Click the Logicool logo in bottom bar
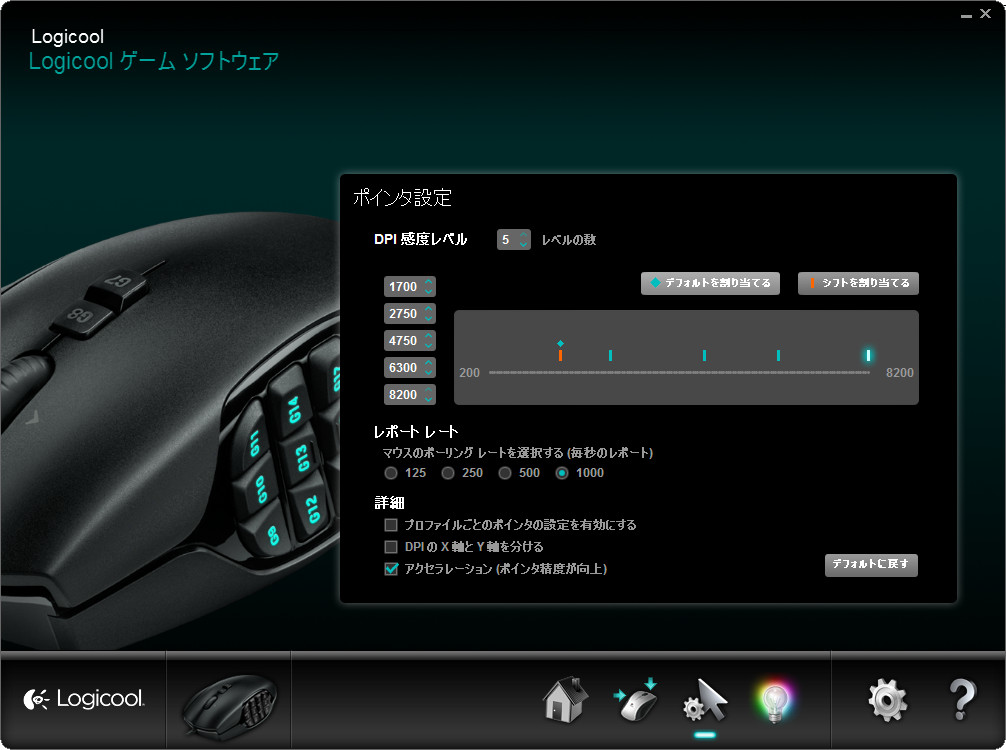The image size is (1006, 750). point(84,699)
